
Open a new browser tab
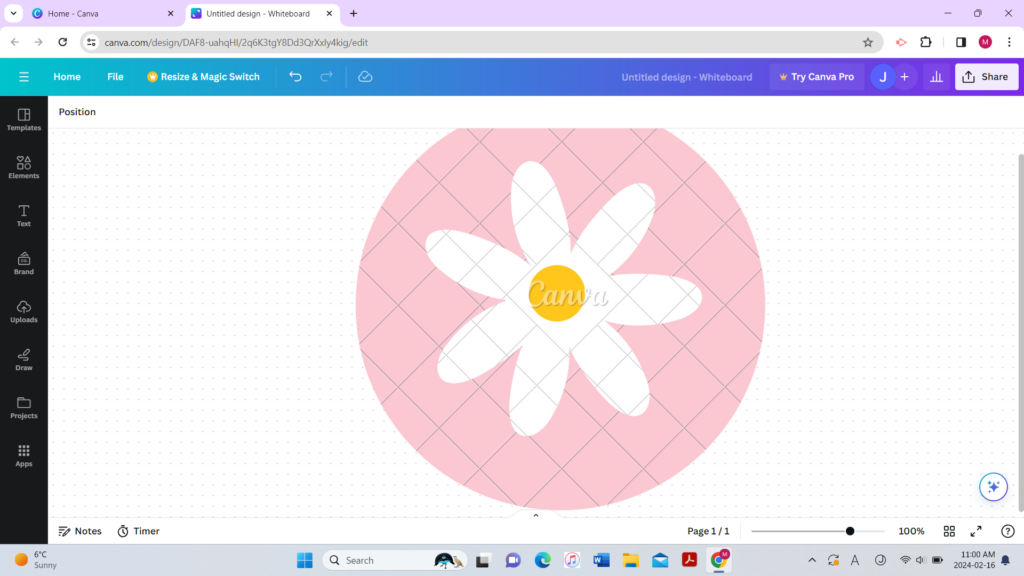tap(353, 13)
